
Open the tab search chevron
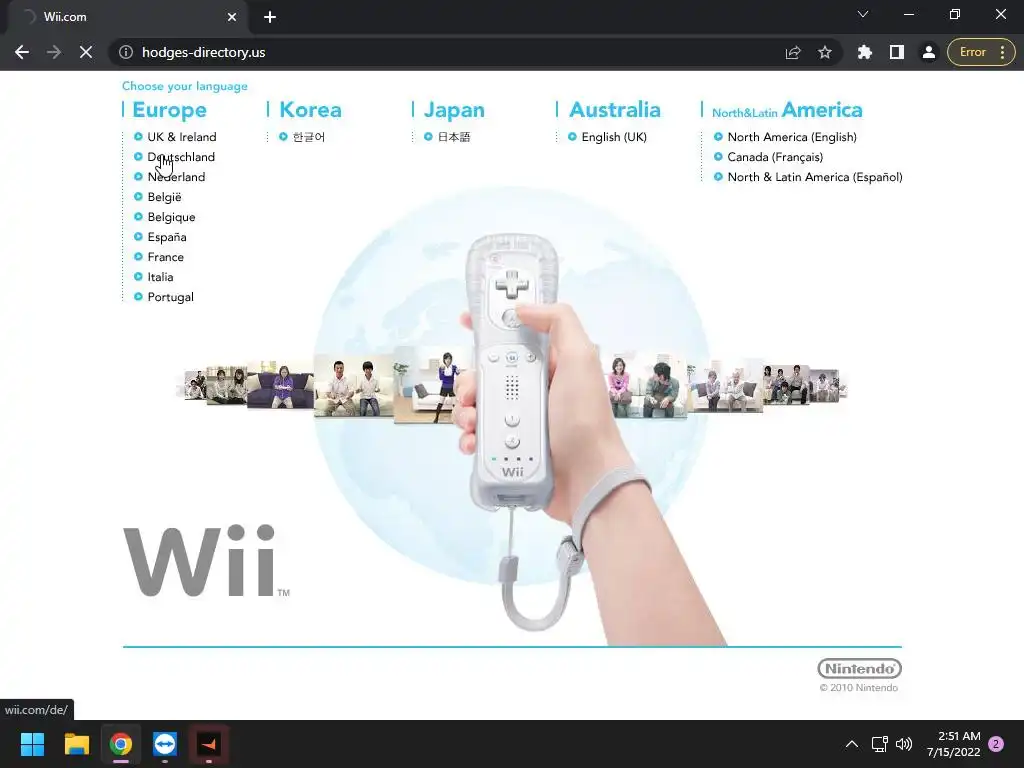point(863,14)
